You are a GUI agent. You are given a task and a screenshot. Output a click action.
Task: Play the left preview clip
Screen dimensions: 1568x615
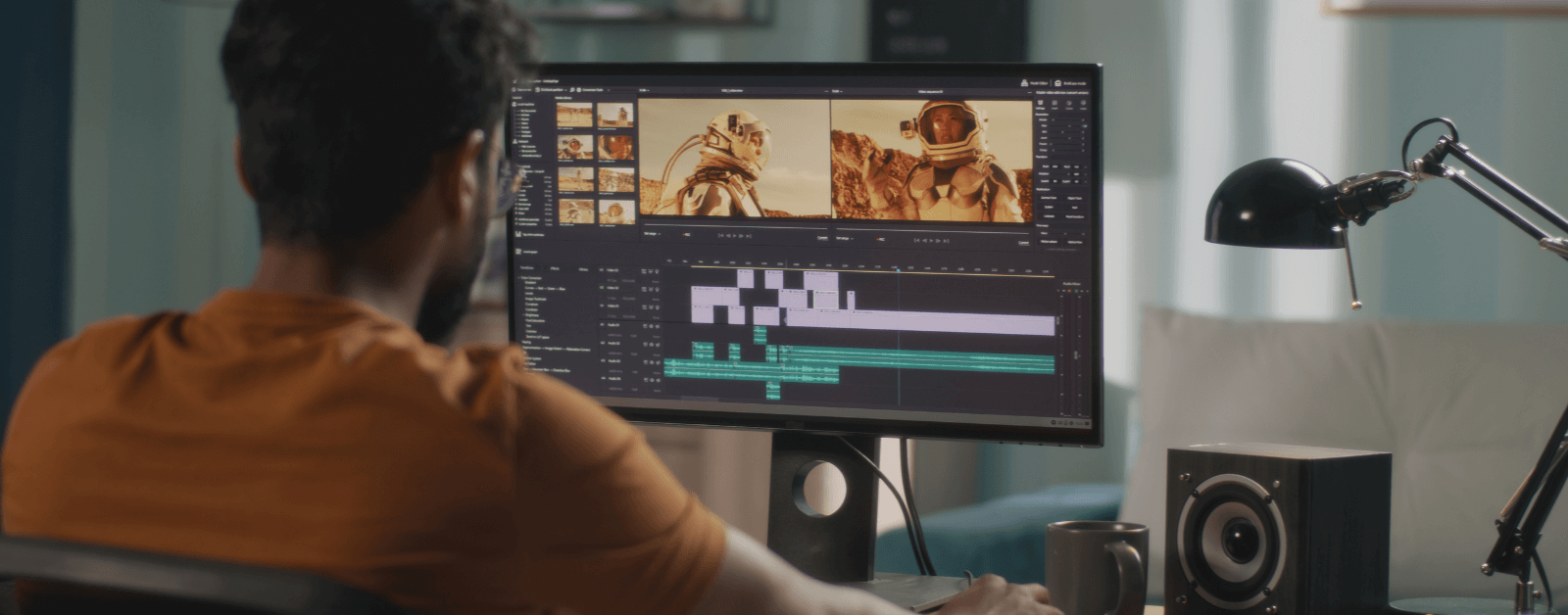(x=735, y=236)
